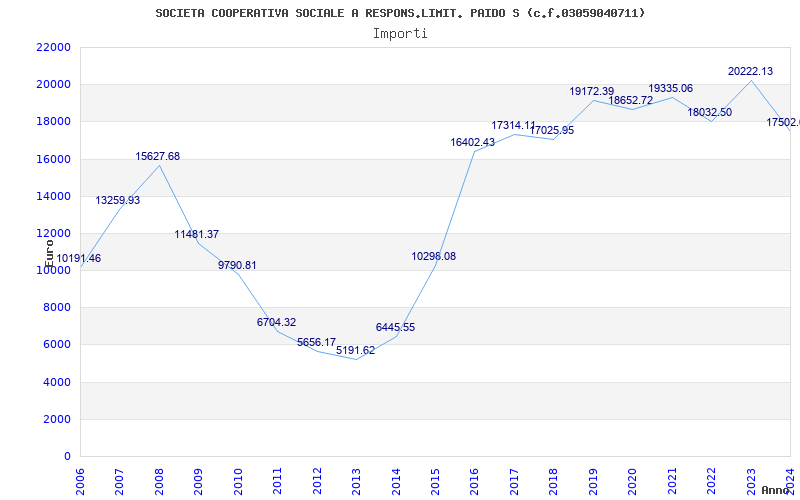Click x-axis year 2023

pos(751,482)
